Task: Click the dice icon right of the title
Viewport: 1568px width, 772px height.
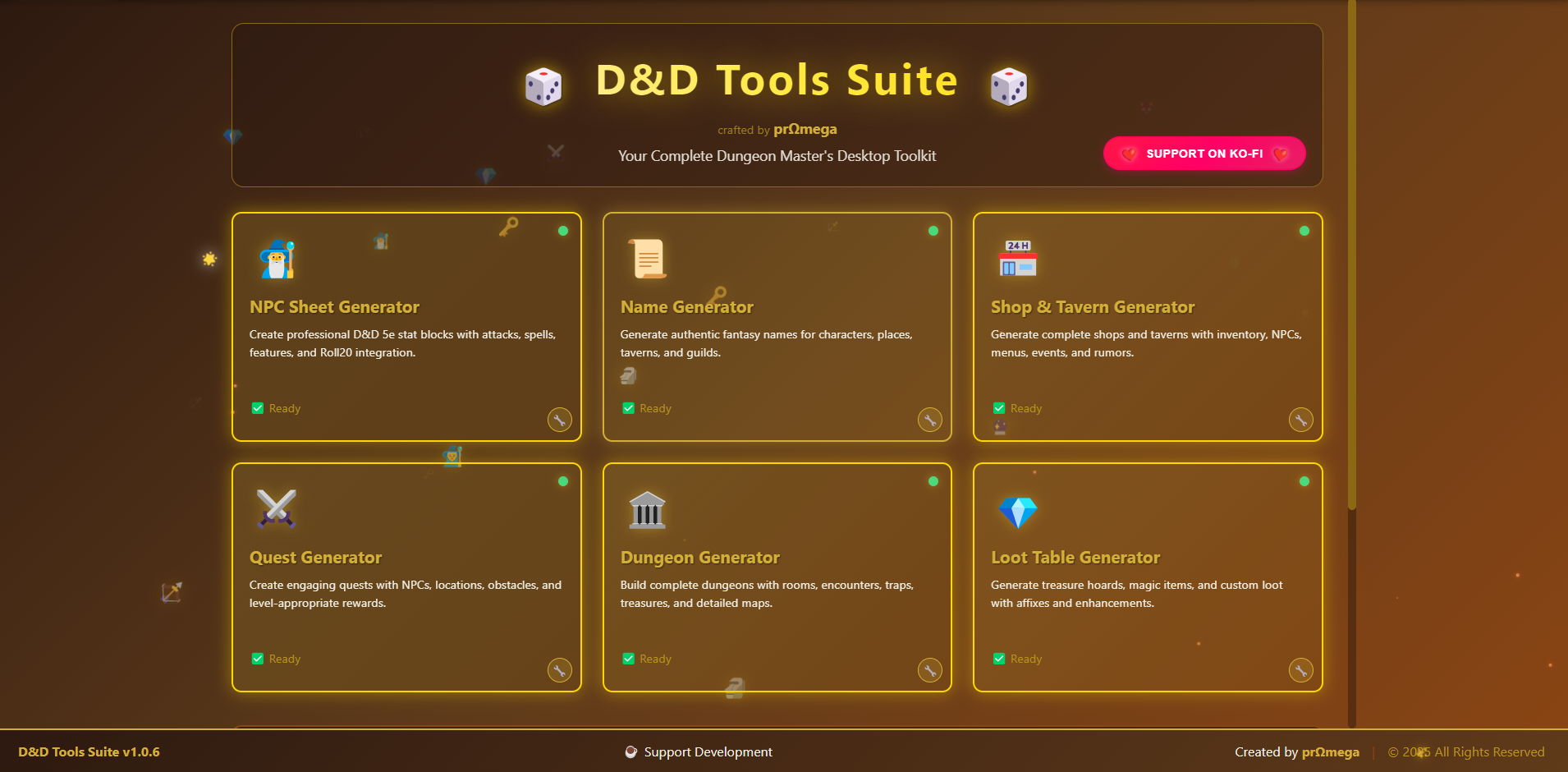Action: coord(1009,86)
